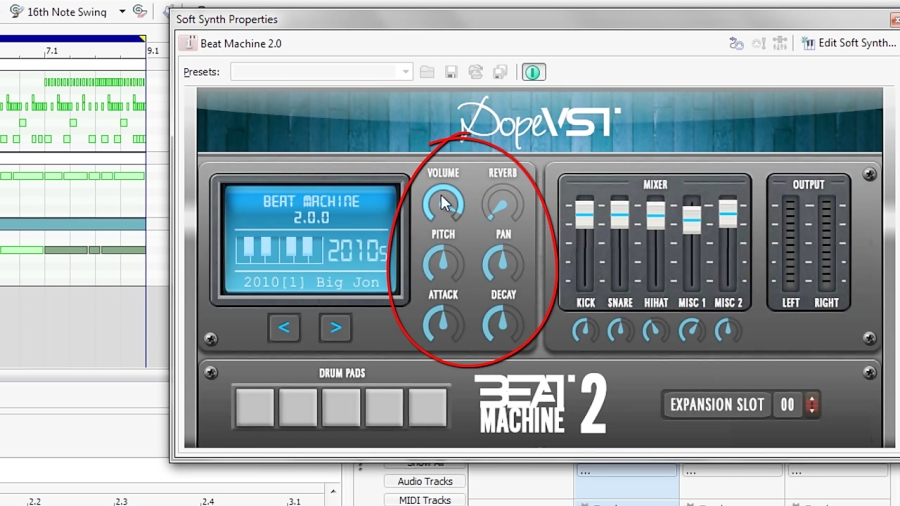Click the Pan knob
This screenshot has height=506, width=900.
[x=502, y=263]
